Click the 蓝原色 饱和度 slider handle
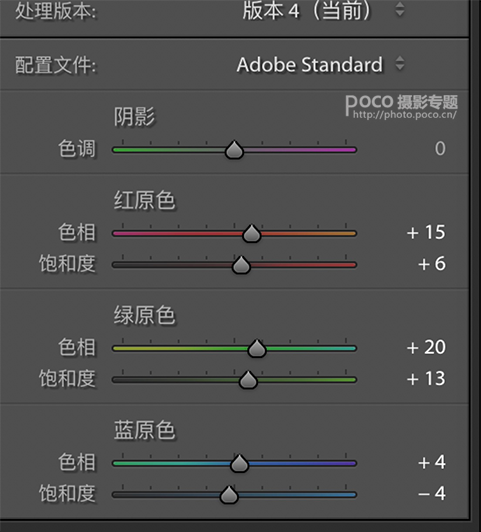Screen dimensions: 481x532 229,494
